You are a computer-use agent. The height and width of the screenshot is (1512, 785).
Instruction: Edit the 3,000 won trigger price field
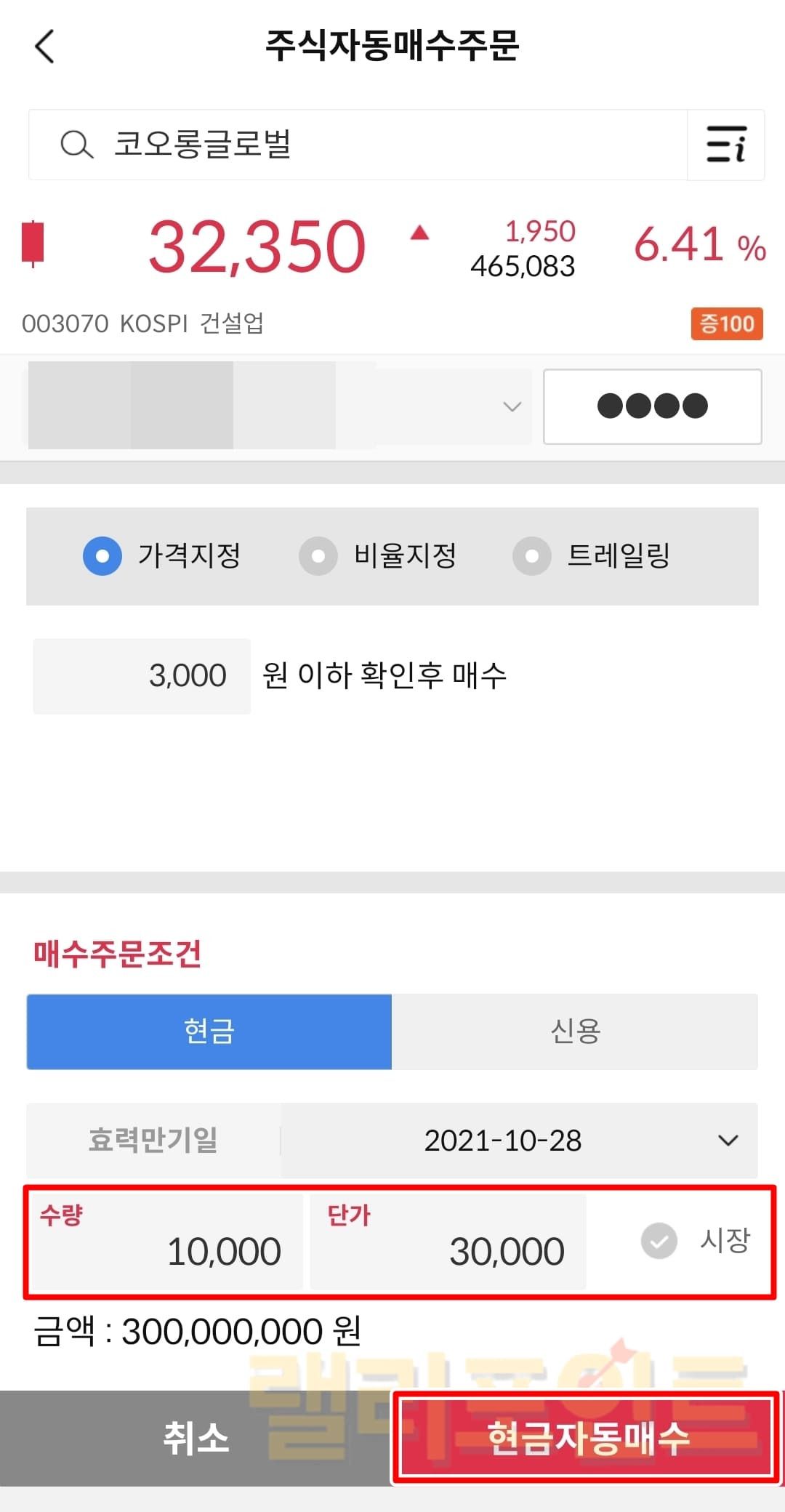pyautogui.click(x=142, y=676)
